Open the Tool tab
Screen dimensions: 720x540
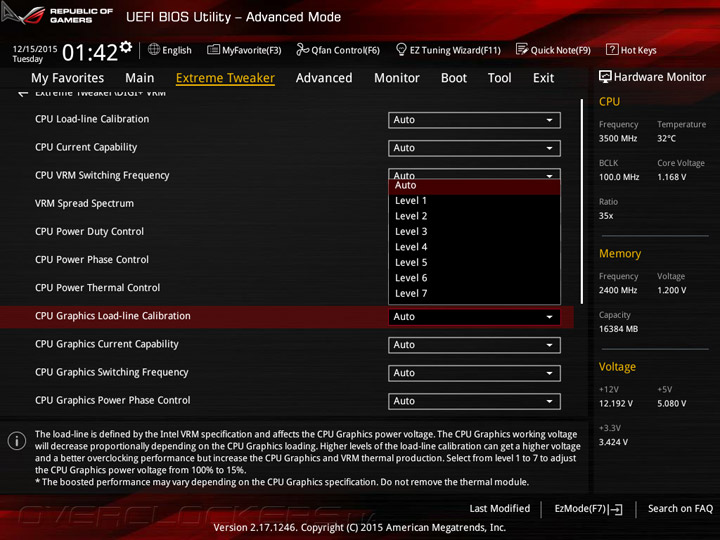tap(499, 78)
